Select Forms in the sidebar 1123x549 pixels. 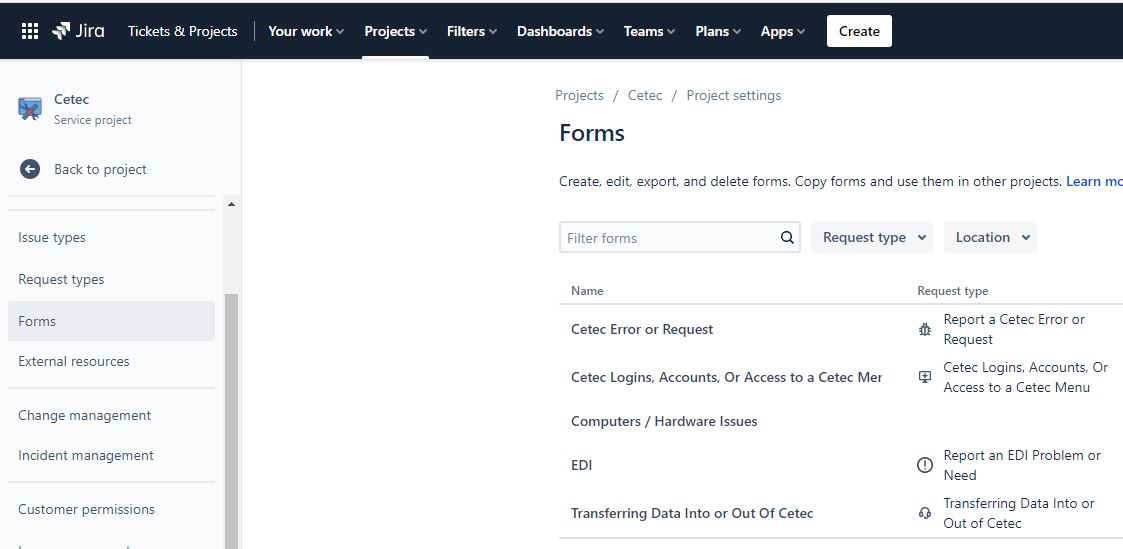click(111, 321)
